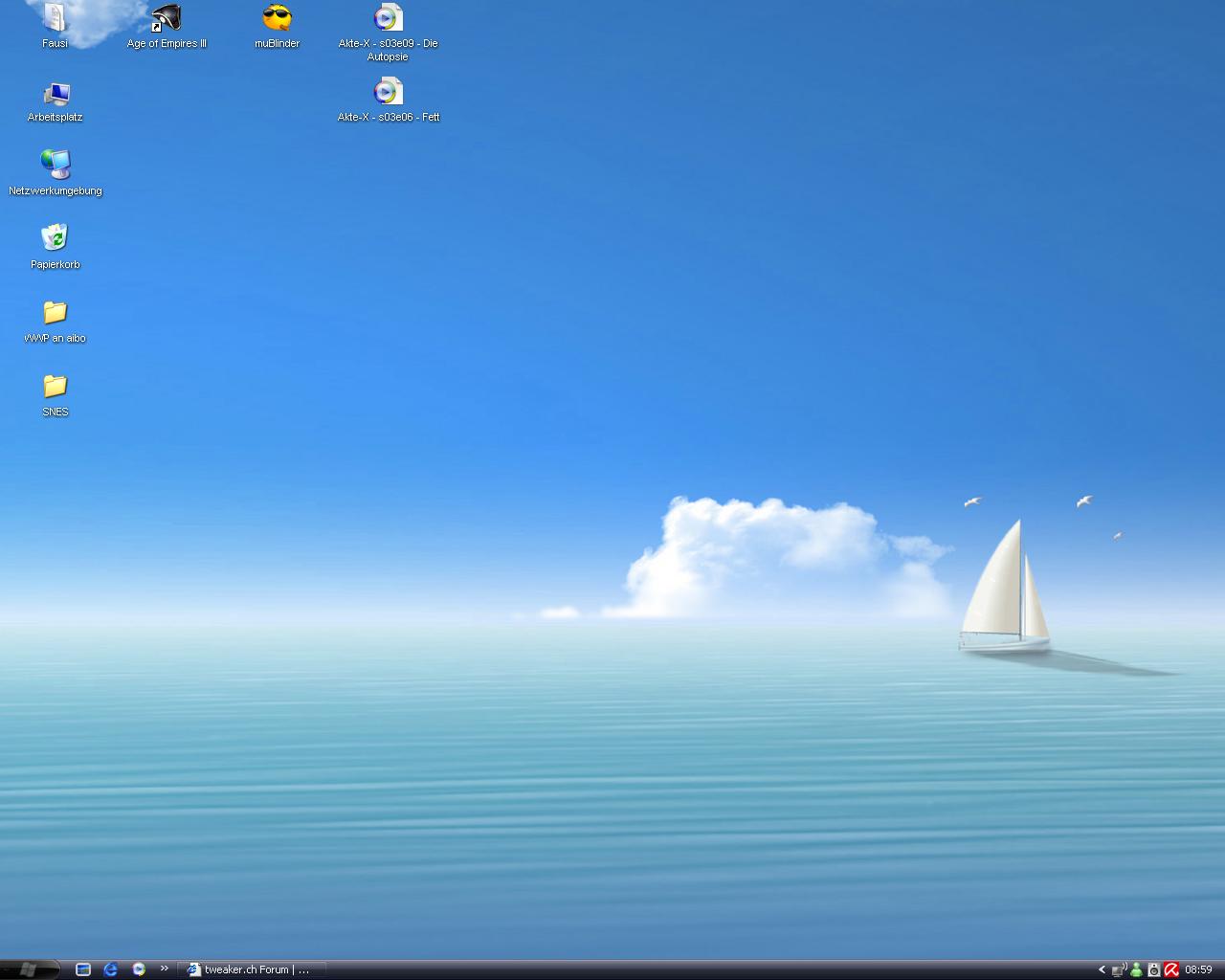1225x980 pixels.
Task: Select the Akte-X s03e09 Die Autopsie file
Action: pyautogui.click(x=388, y=19)
